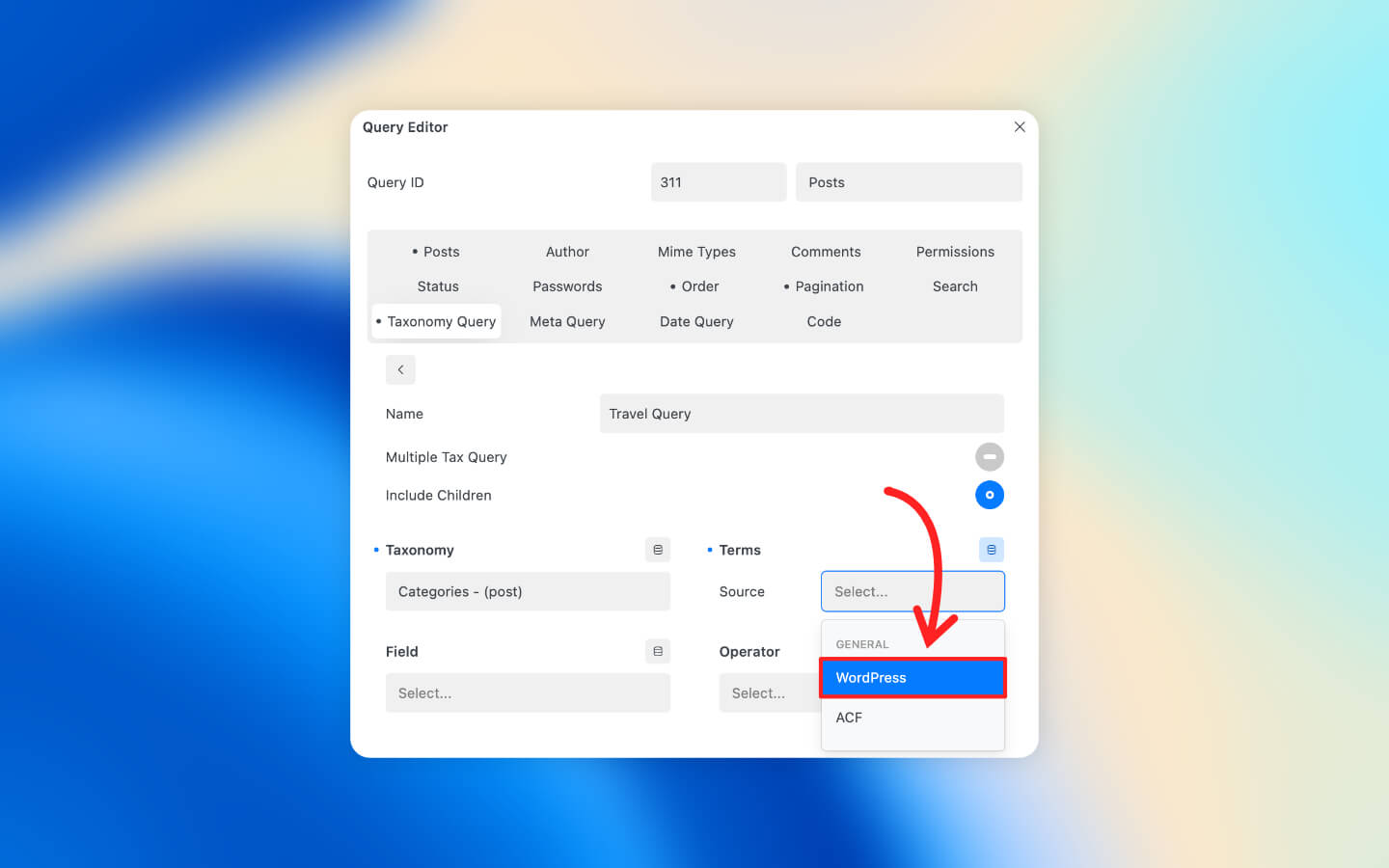Click dynamic data icon beside Terms
The width and height of the screenshot is (1389, 868).
(991, 550)
